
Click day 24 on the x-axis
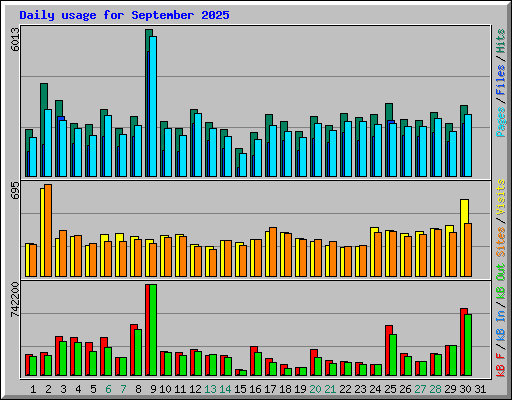click(375, 389)
